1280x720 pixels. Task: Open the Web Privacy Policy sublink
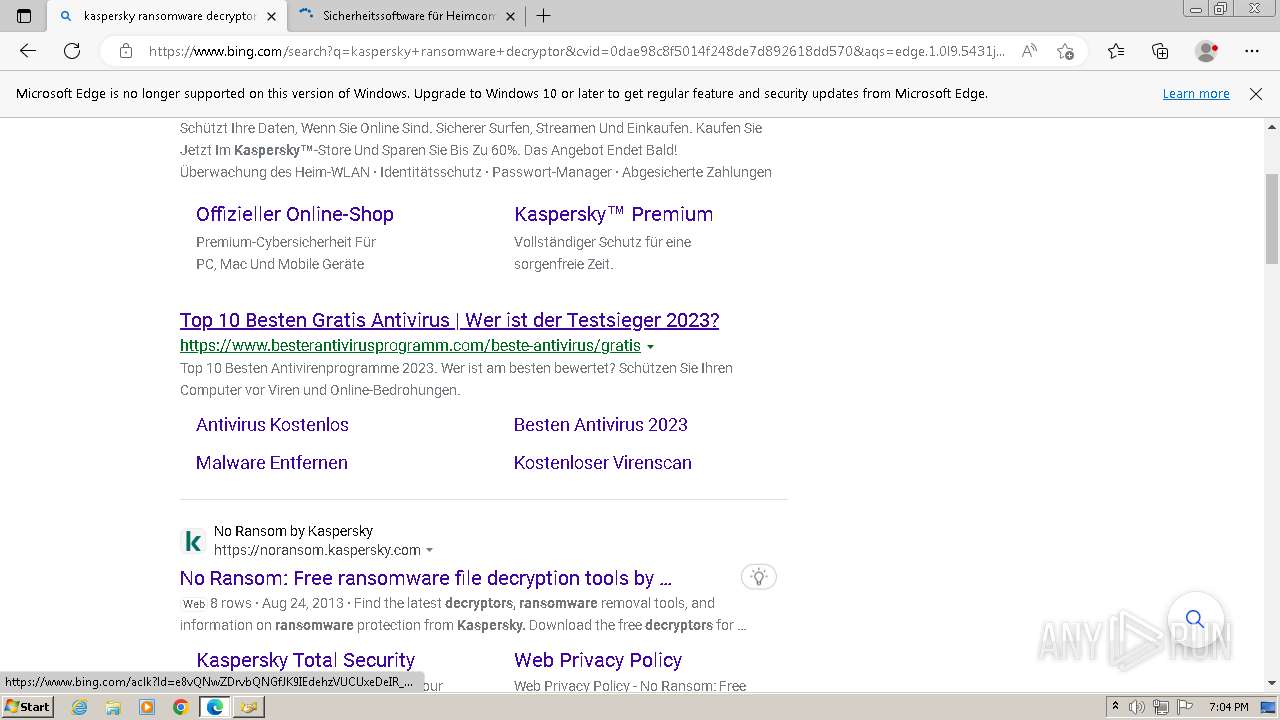click(x=598, y=660)
